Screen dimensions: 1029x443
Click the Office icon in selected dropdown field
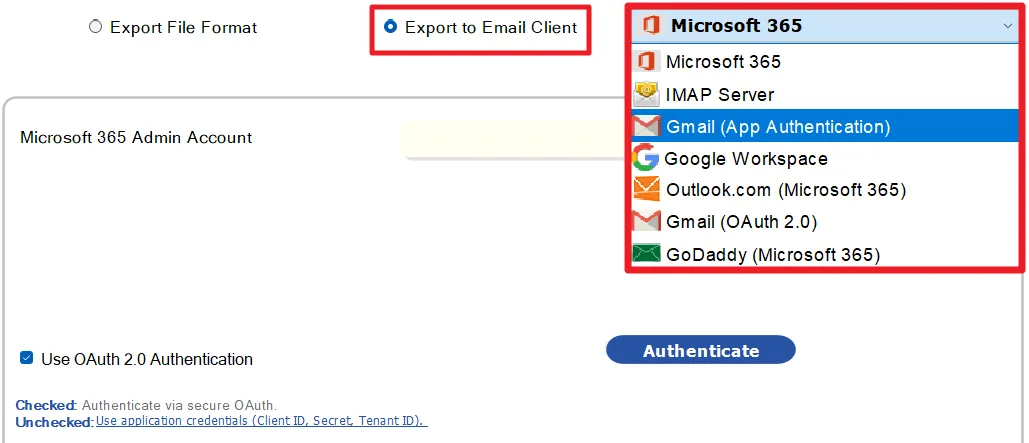pyautogui.click(x=650, y=26)
